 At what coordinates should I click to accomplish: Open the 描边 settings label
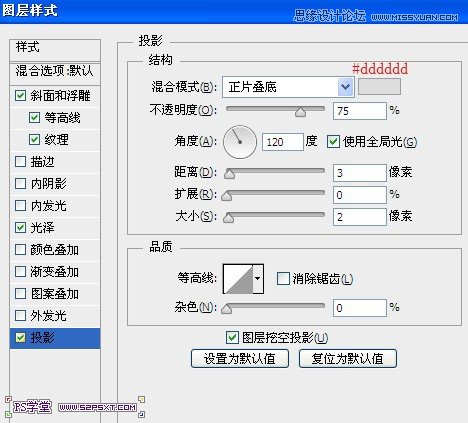(42, 162)
